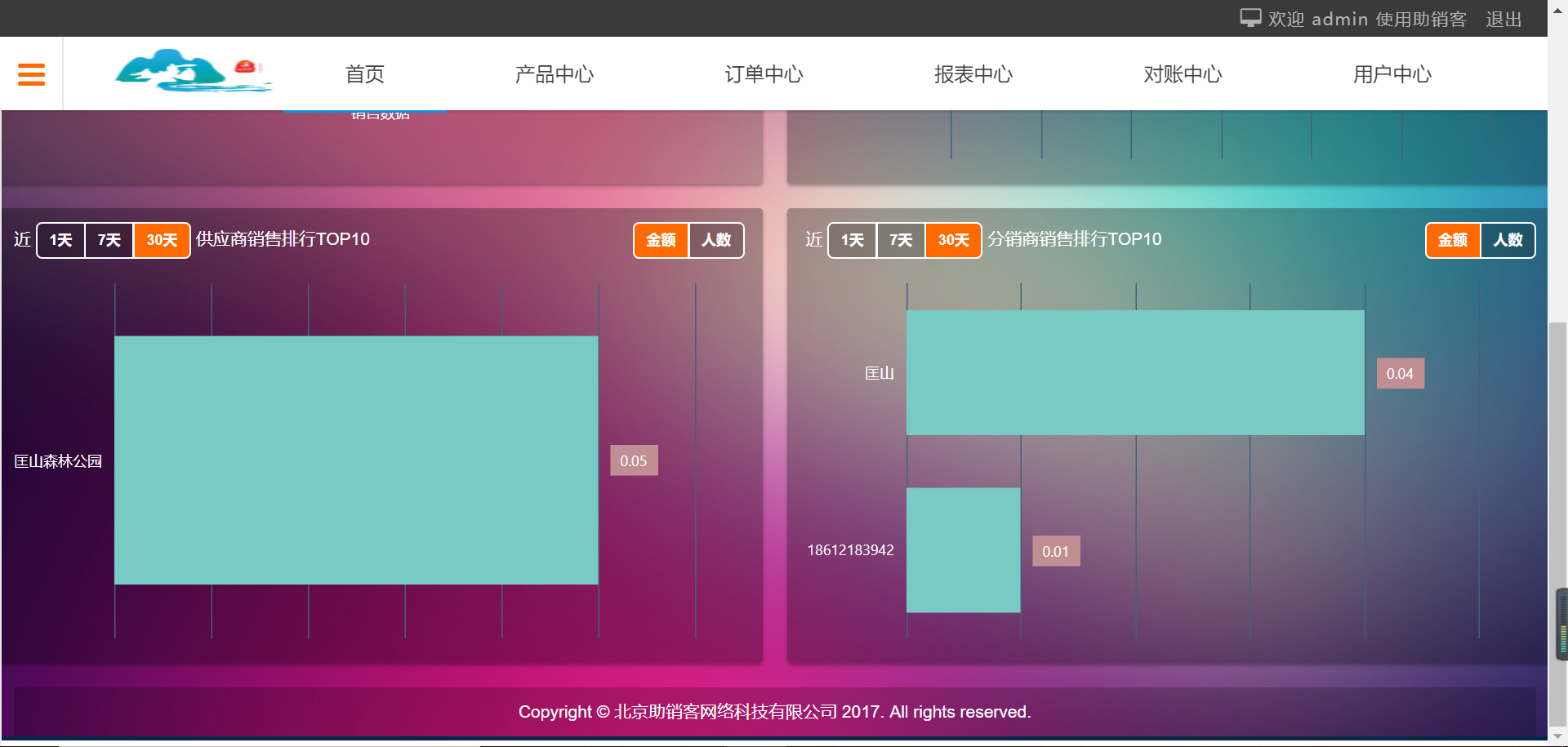Image resolution: width=1568 pixels, height=747 pixels.
Task: Open 用户中心 menu item
Action: coord(1392,74)
